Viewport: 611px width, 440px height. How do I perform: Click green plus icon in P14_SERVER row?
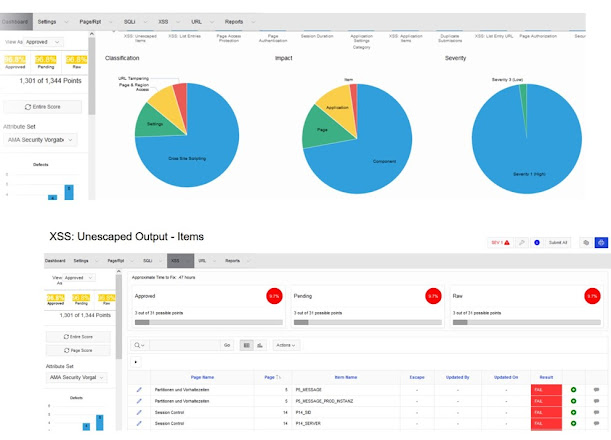point(573,423)
